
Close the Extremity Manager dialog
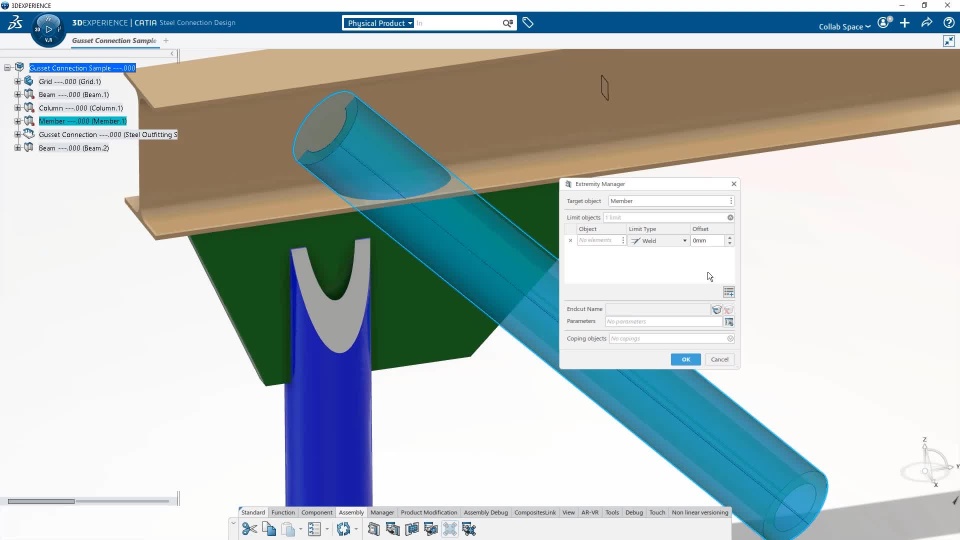(733, 184)
